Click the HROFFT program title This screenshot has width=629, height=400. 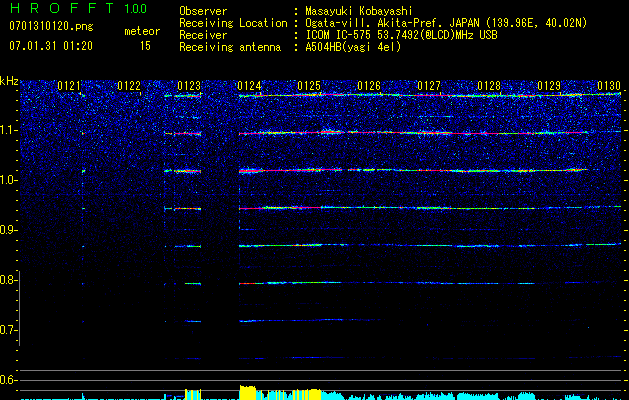62,8
